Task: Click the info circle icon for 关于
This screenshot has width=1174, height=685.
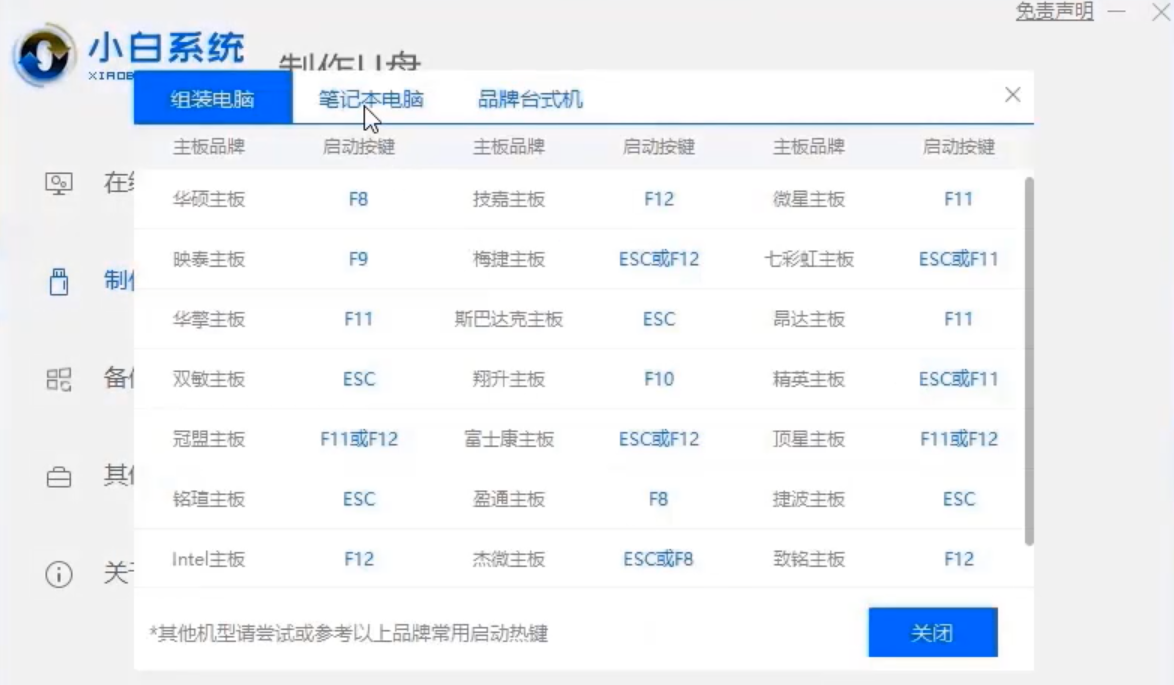Action: [58, 573]
